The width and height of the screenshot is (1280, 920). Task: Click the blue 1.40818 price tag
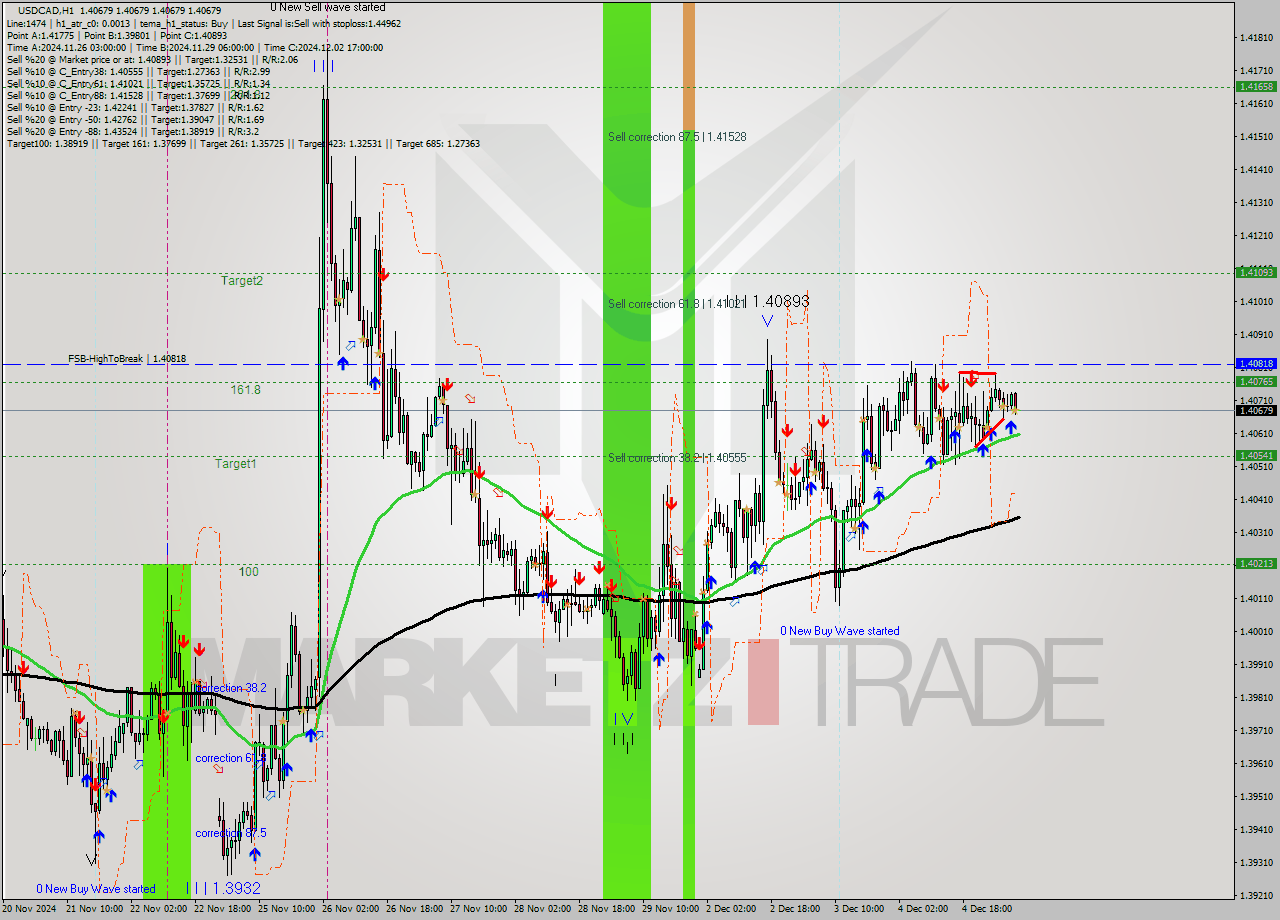(x=1256, y=364)
